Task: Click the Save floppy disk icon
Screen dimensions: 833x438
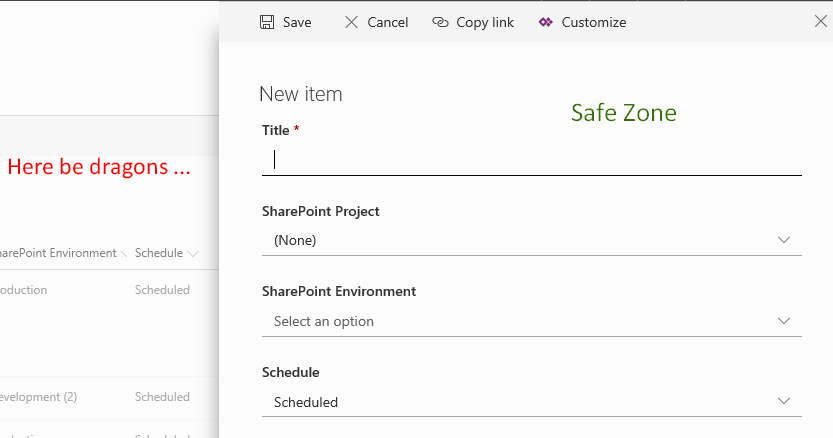Action: (x=267, y=22)
